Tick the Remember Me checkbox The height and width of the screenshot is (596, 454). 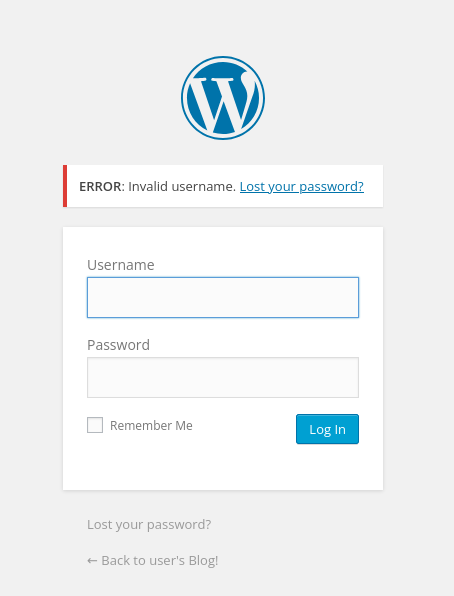(95, 425)
